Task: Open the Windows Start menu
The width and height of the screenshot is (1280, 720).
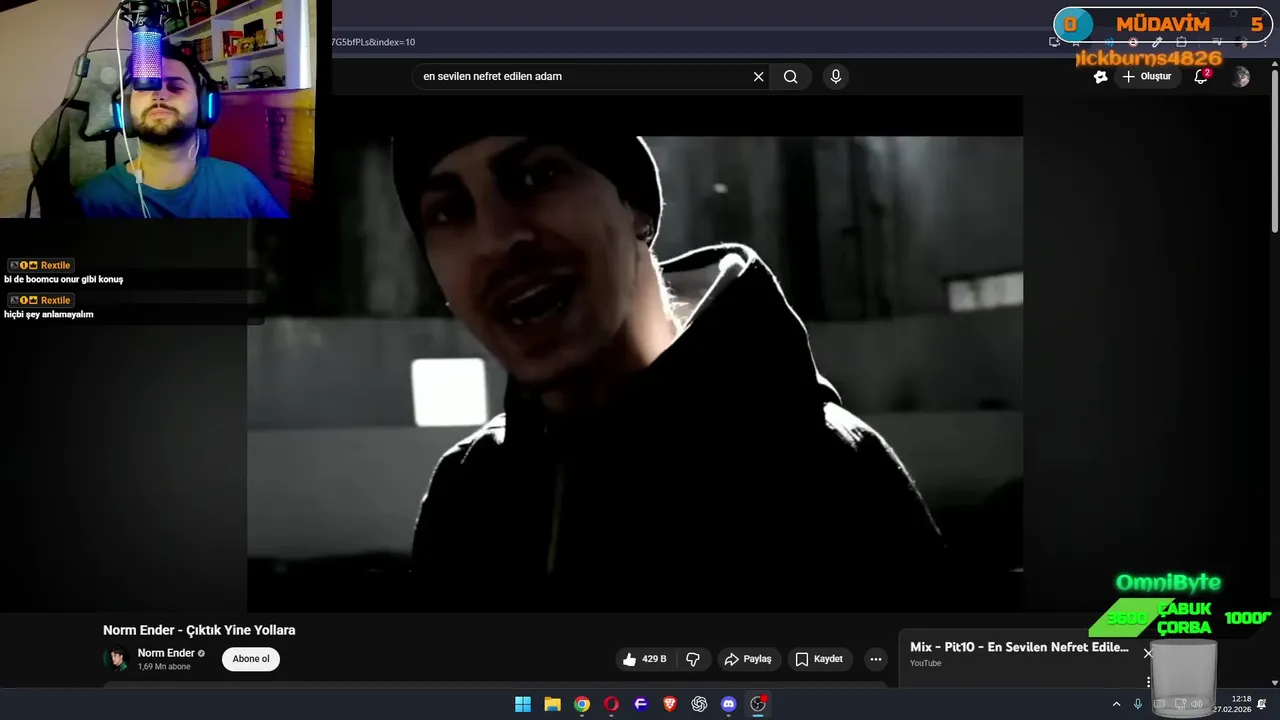Action: (523, 704)
